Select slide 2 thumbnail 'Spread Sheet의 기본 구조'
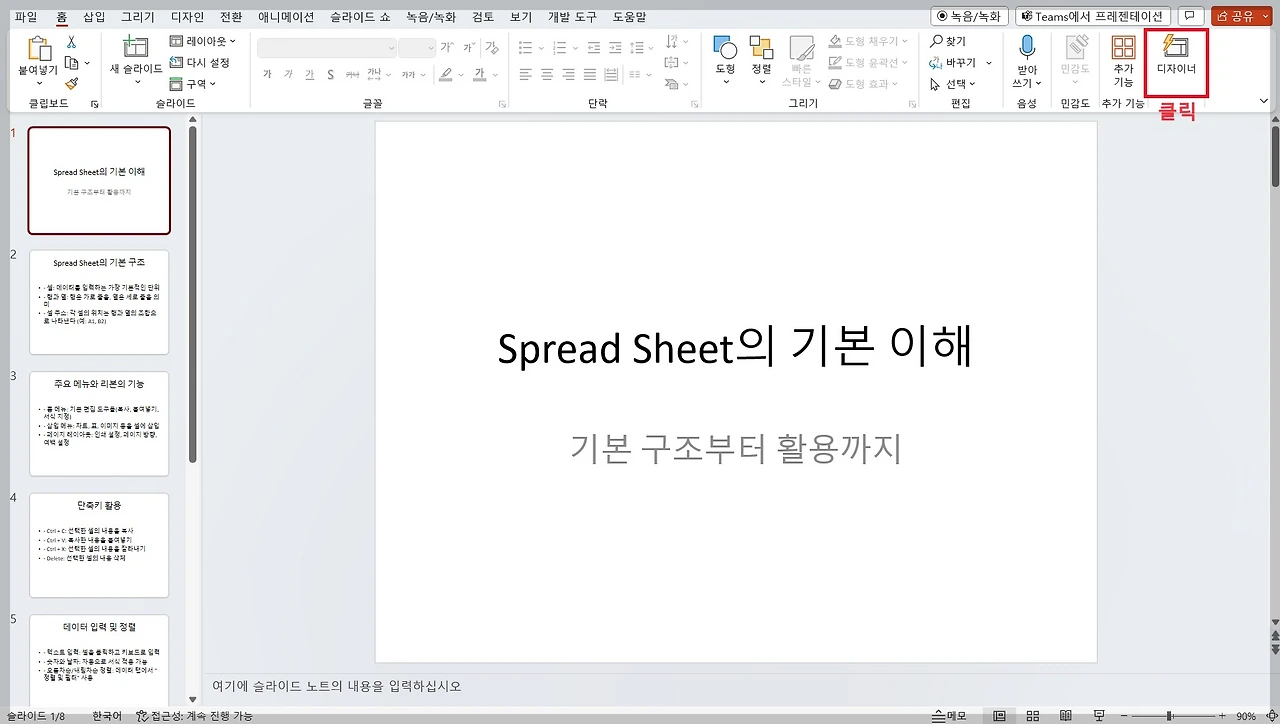1280x724 pixels. (x=99, y=302)
